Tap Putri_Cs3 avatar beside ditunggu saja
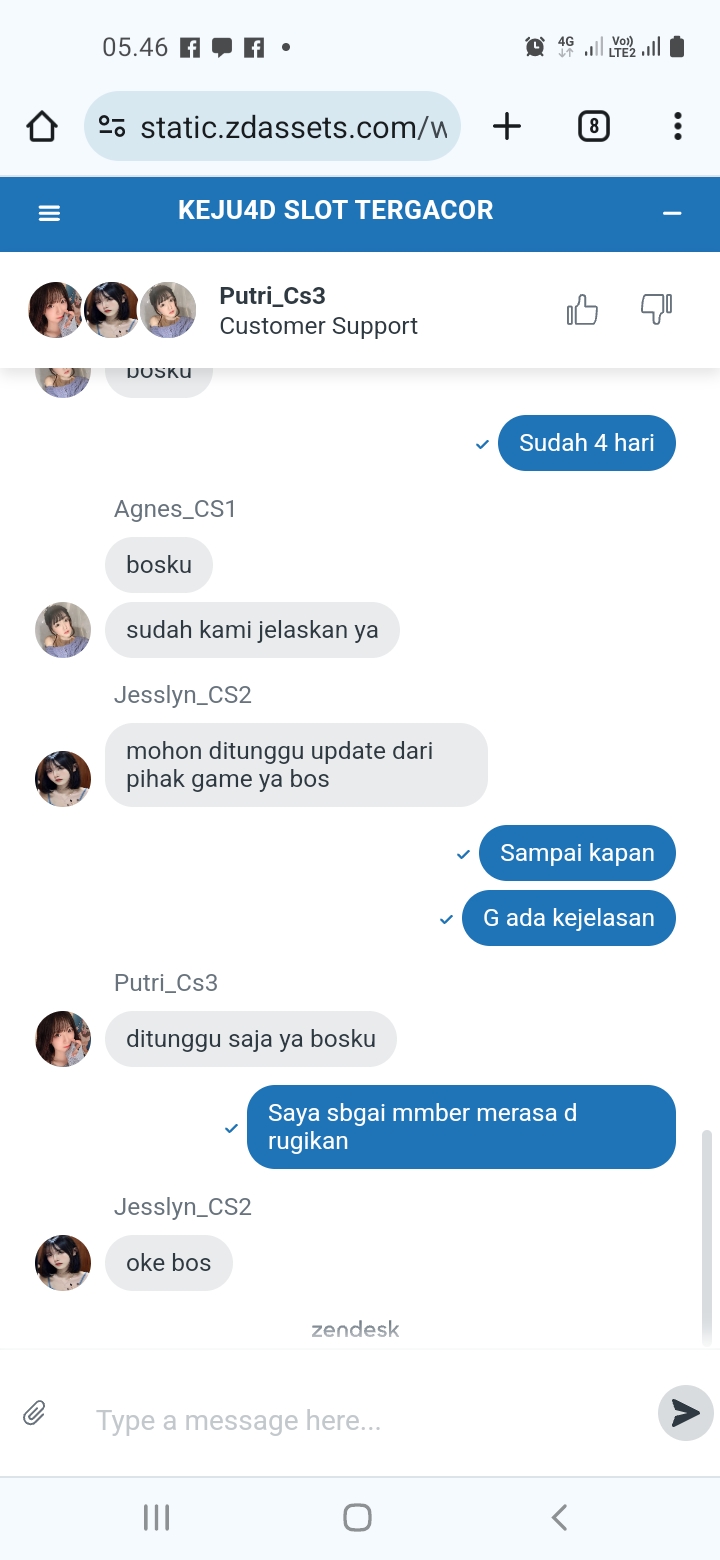720x1560 pixels. point(63,1039)
